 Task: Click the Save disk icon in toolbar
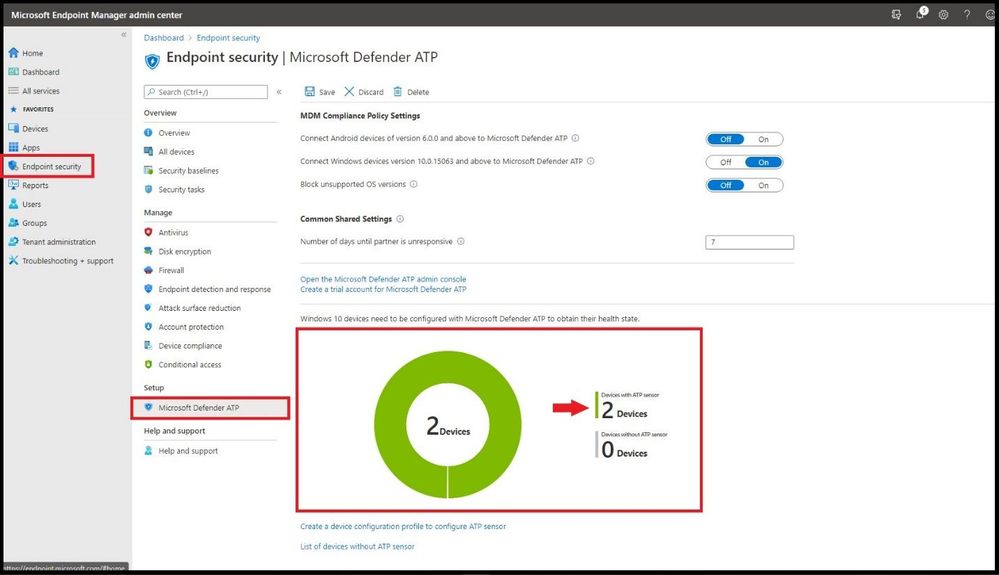pos(310,92)
